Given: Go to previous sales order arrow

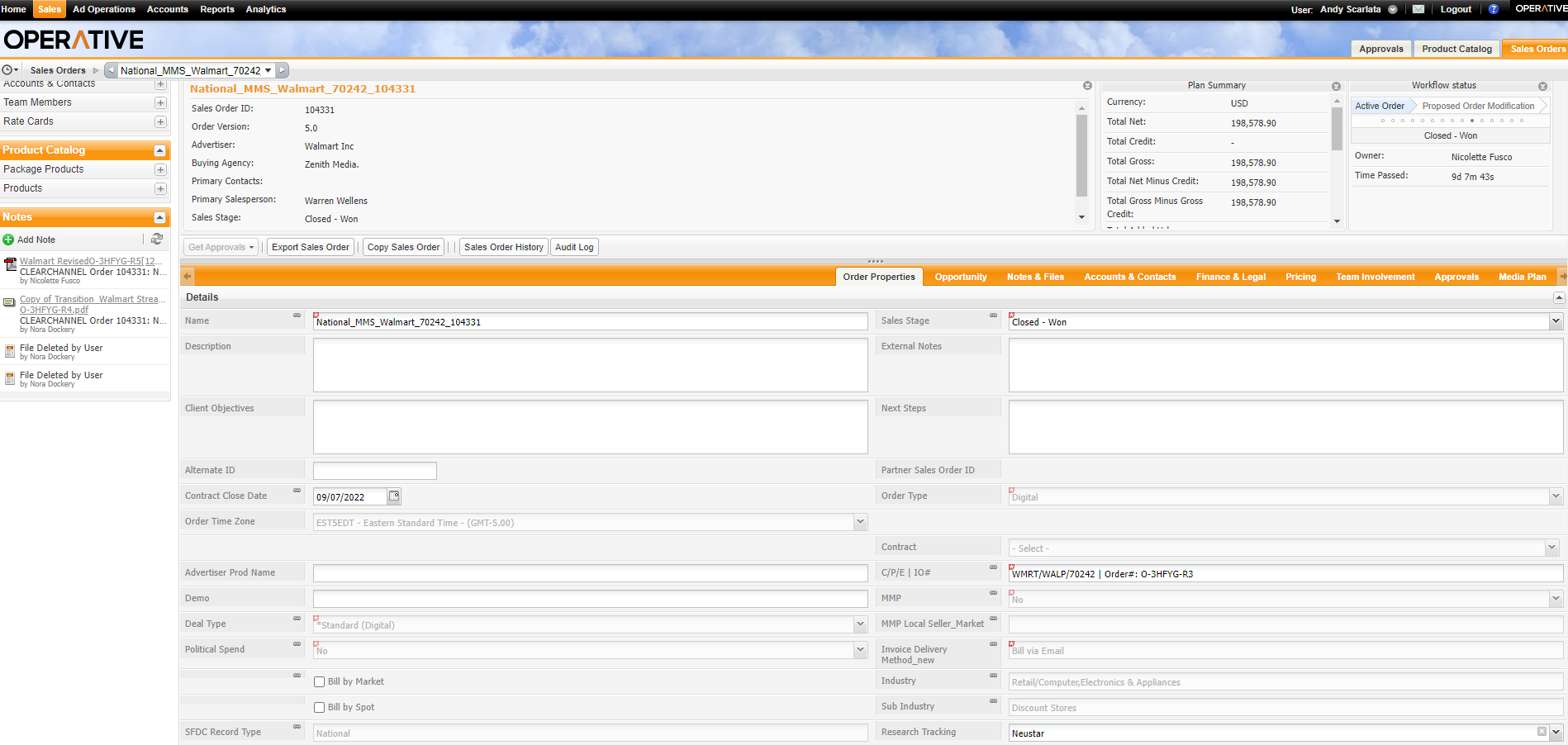Looking at the screenshot, I should [x=111, y=70].
